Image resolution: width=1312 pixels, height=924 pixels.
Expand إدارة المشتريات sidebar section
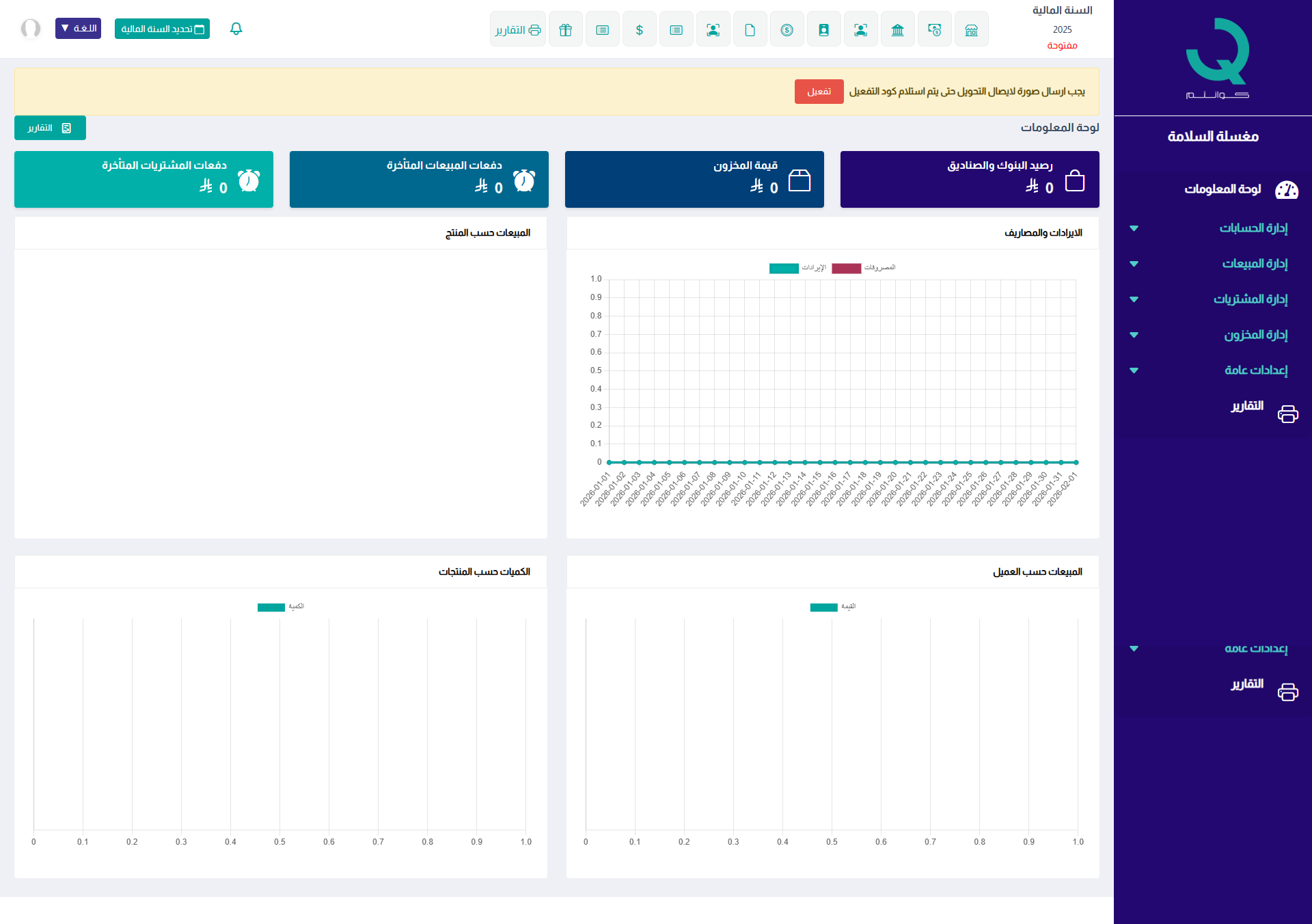point(1250,299)
